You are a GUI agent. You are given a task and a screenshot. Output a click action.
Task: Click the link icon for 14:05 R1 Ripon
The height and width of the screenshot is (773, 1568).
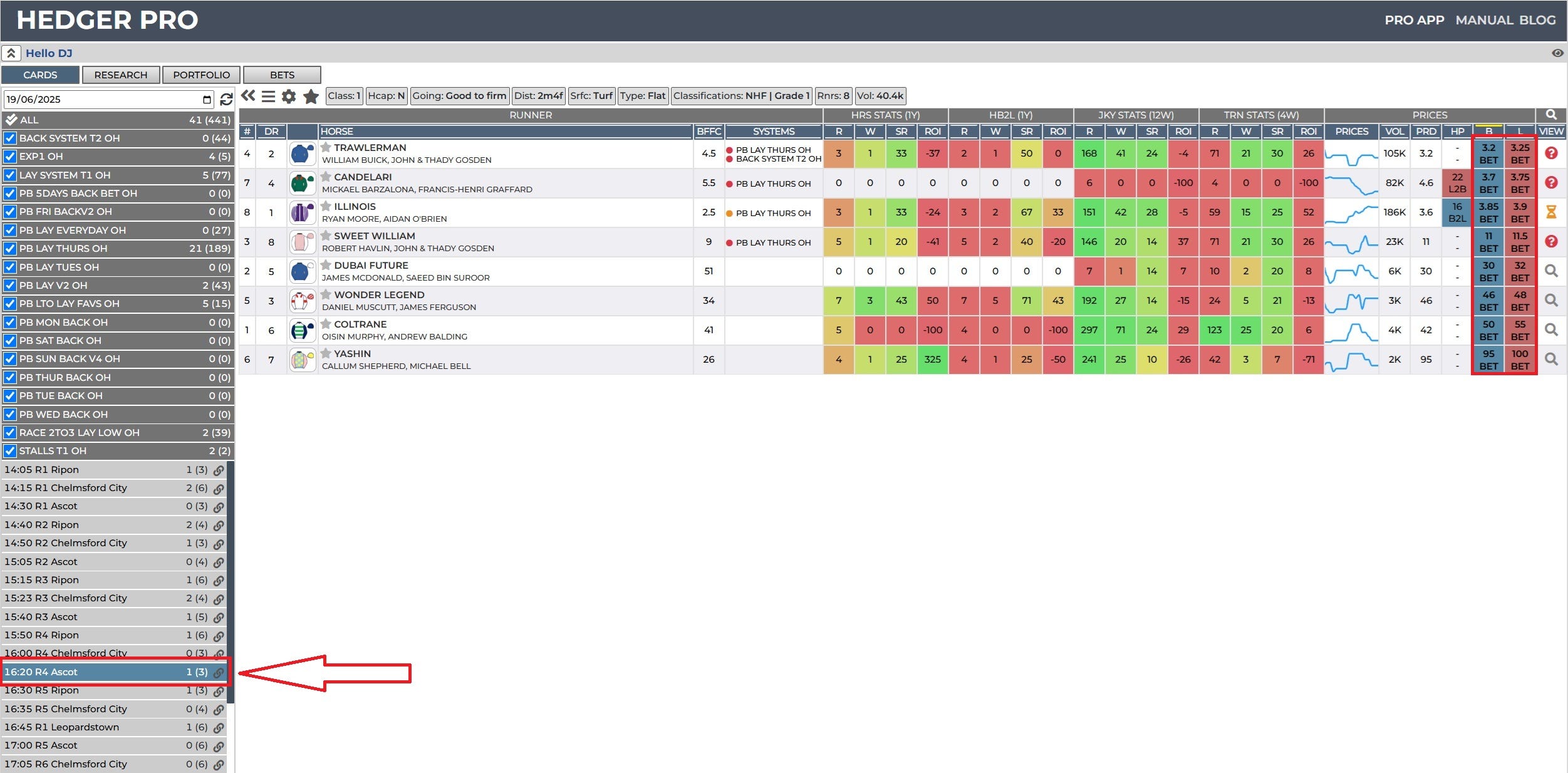(219, 470)
